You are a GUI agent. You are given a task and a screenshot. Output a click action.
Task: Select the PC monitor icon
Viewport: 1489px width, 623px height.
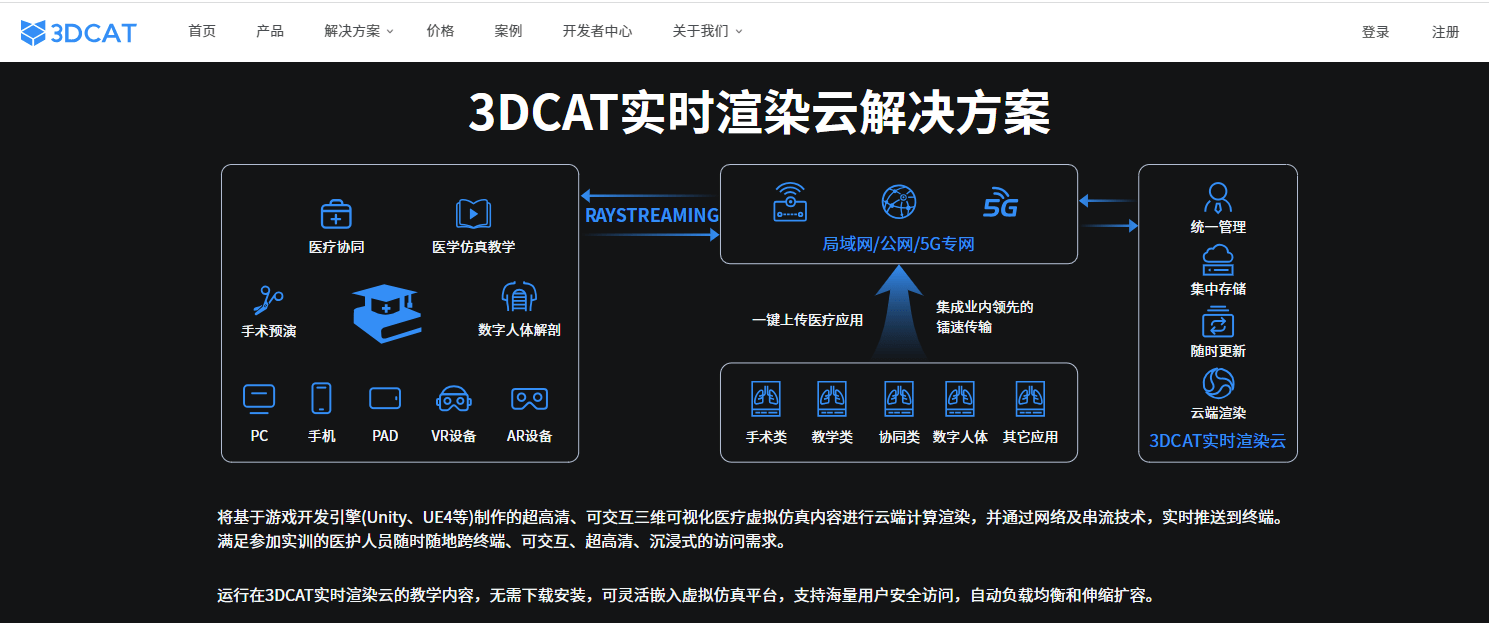[259, 398]
